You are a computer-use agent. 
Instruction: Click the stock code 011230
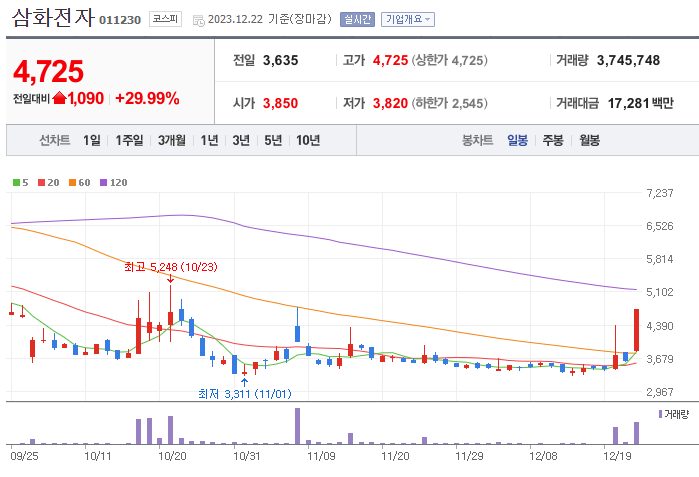(120, 20)
